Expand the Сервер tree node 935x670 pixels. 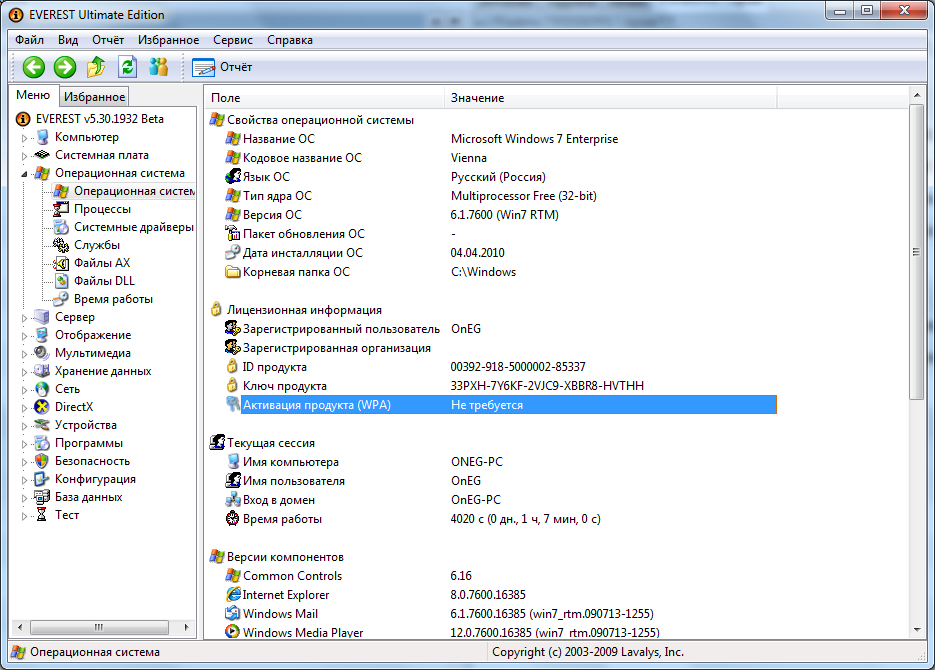[24, 318]
